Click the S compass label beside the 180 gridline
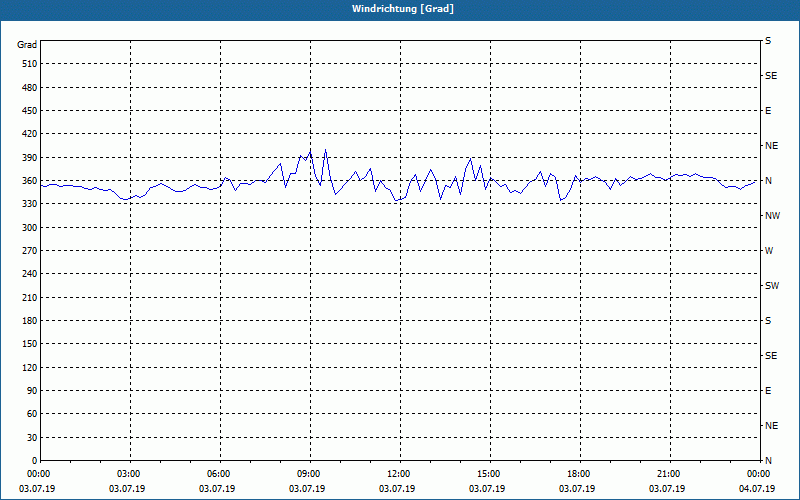 click(768, 321)
